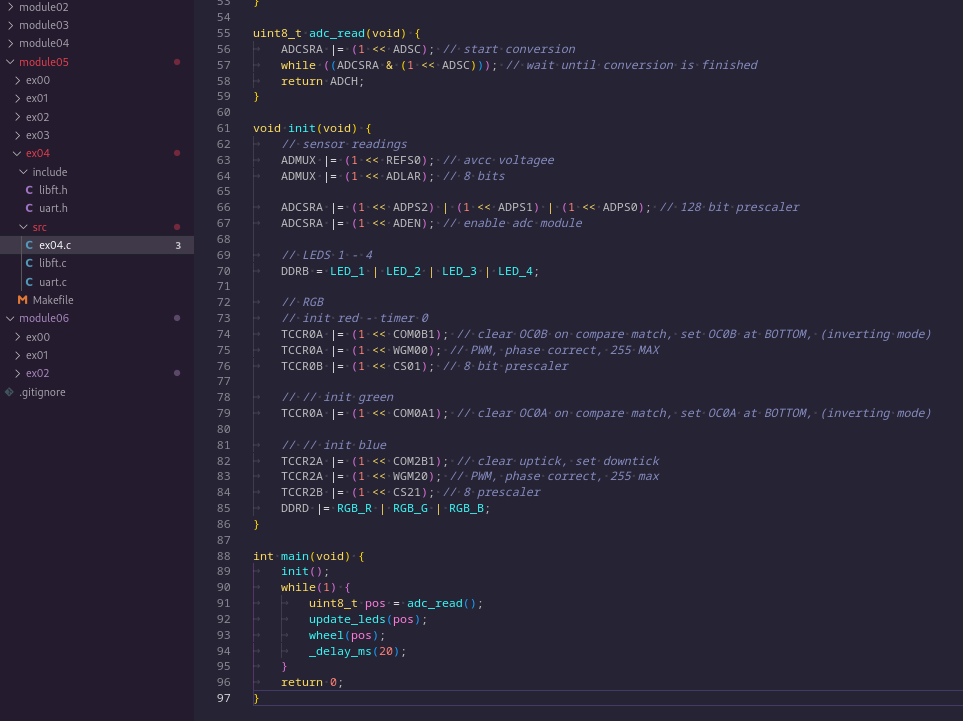The width and height of the screenshot is (963, 721).
Task: Open the Makefile entry
Action: tap(53, 300)
